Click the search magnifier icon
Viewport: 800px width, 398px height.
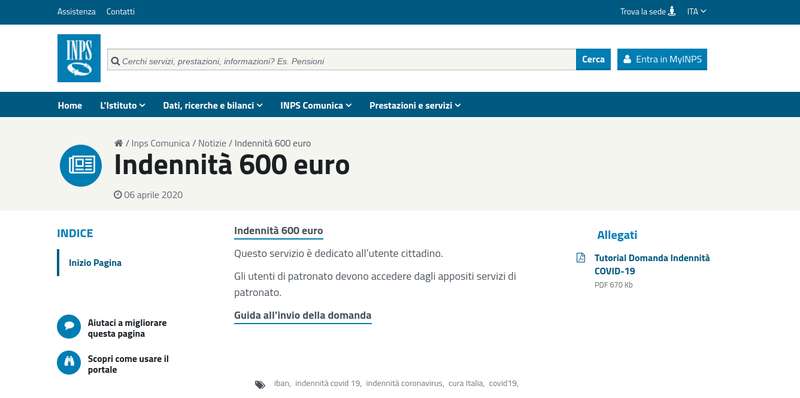tap(115, 61)
